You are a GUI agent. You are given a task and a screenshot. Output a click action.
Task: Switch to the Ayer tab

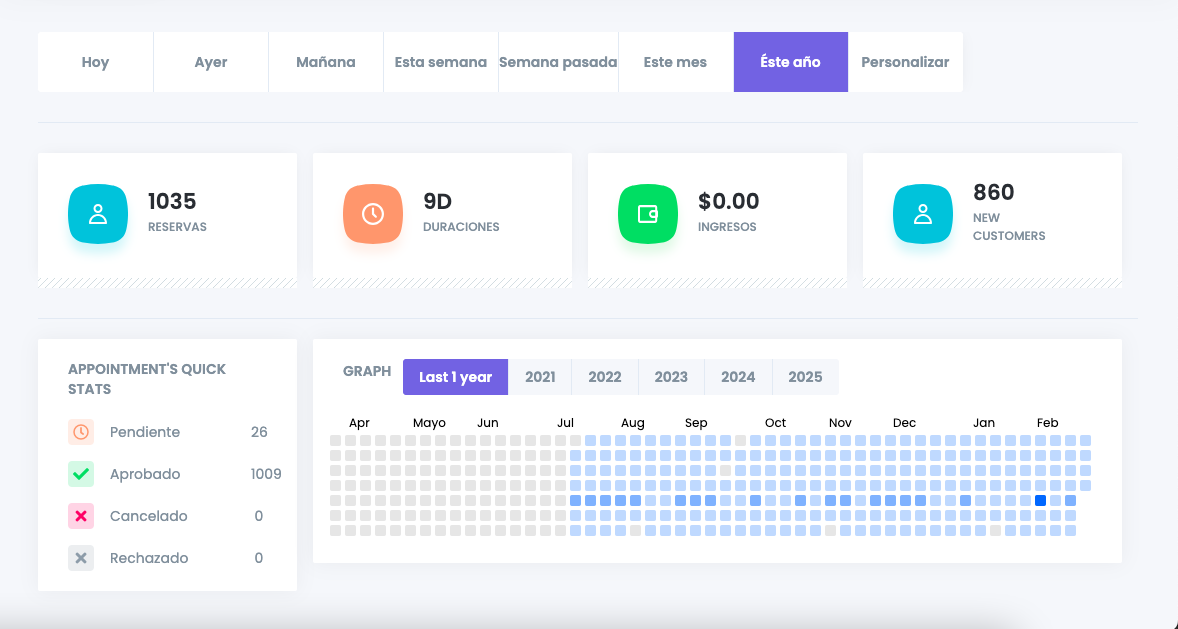[x=211, y=62]
